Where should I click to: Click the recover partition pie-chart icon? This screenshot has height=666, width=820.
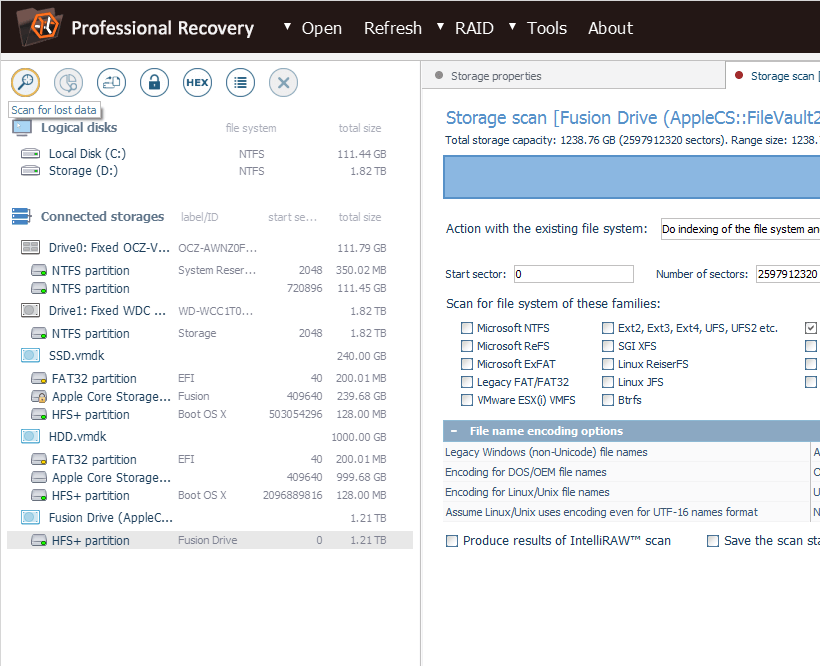68,82
